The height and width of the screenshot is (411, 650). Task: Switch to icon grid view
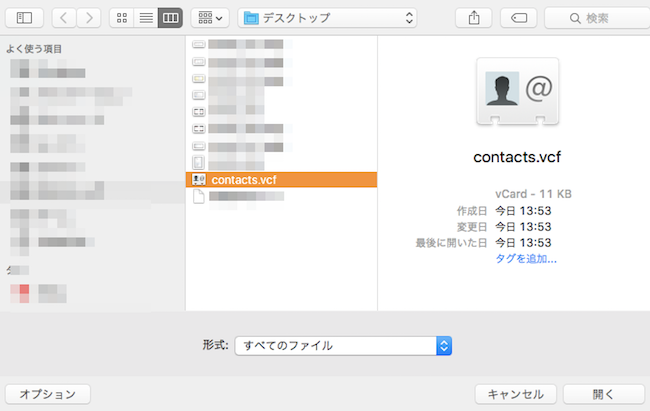(x=122, y=18)
